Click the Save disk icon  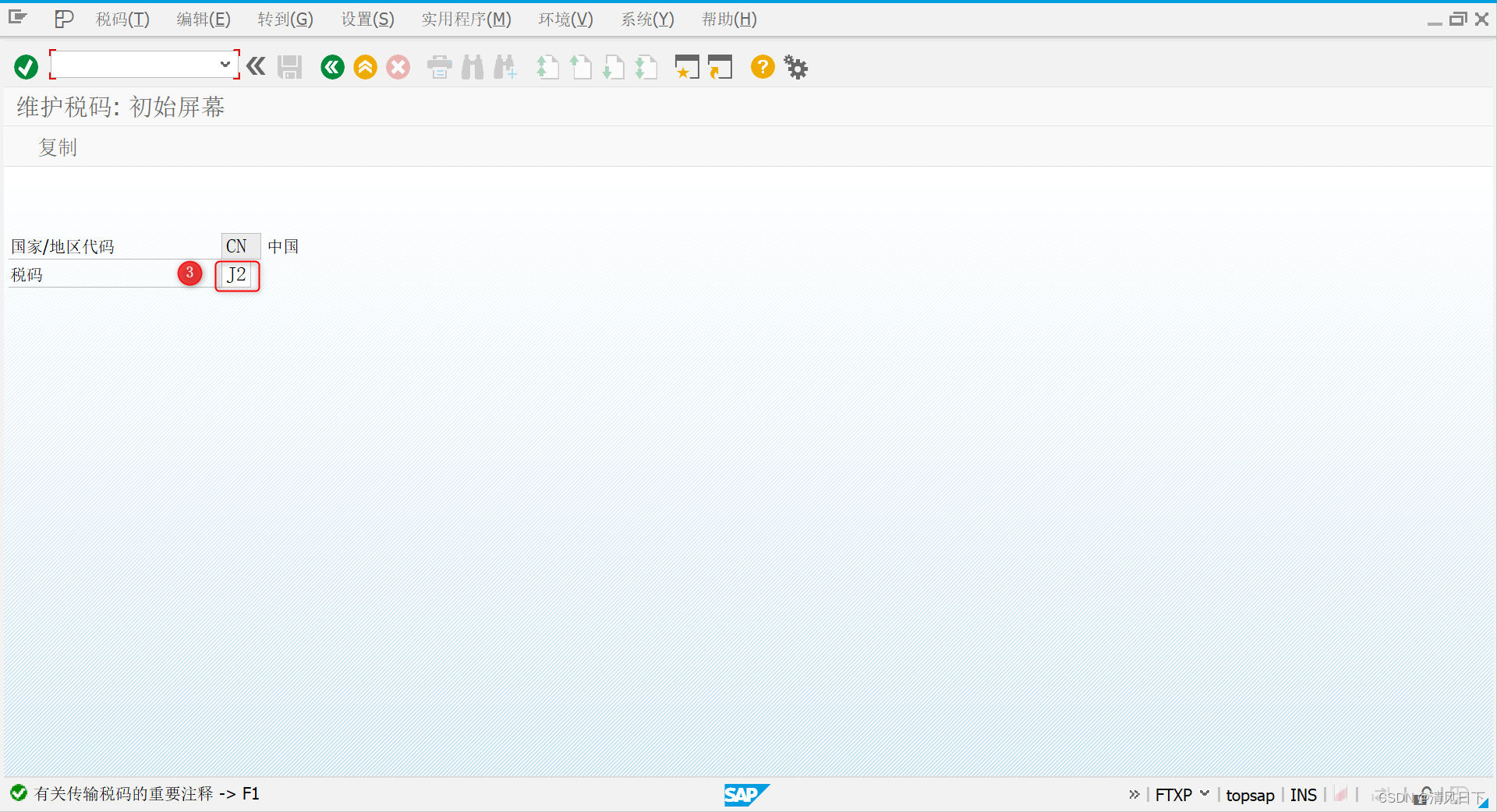pos(288,67)
